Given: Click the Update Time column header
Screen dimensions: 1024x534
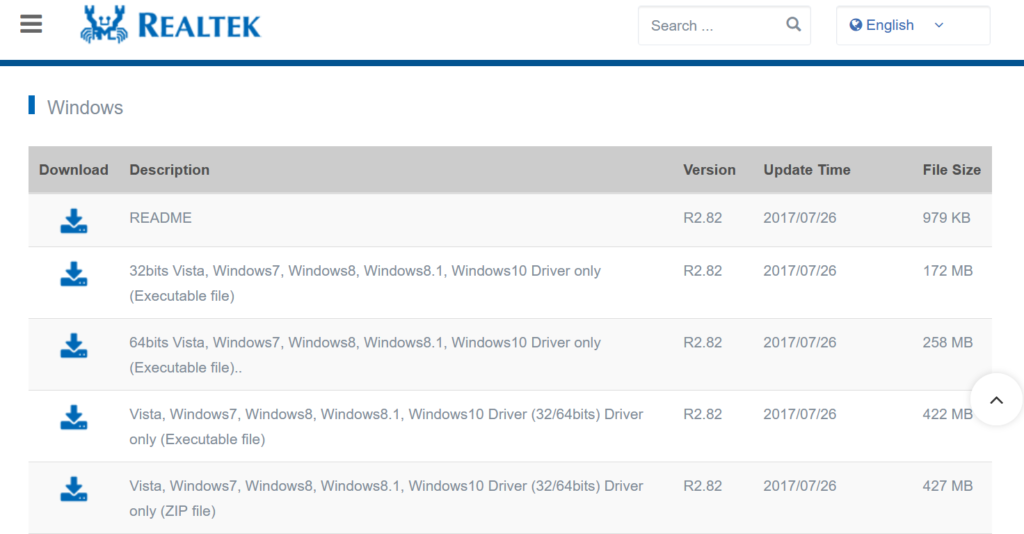Looking at the screenshot, I should click(807, 170).
